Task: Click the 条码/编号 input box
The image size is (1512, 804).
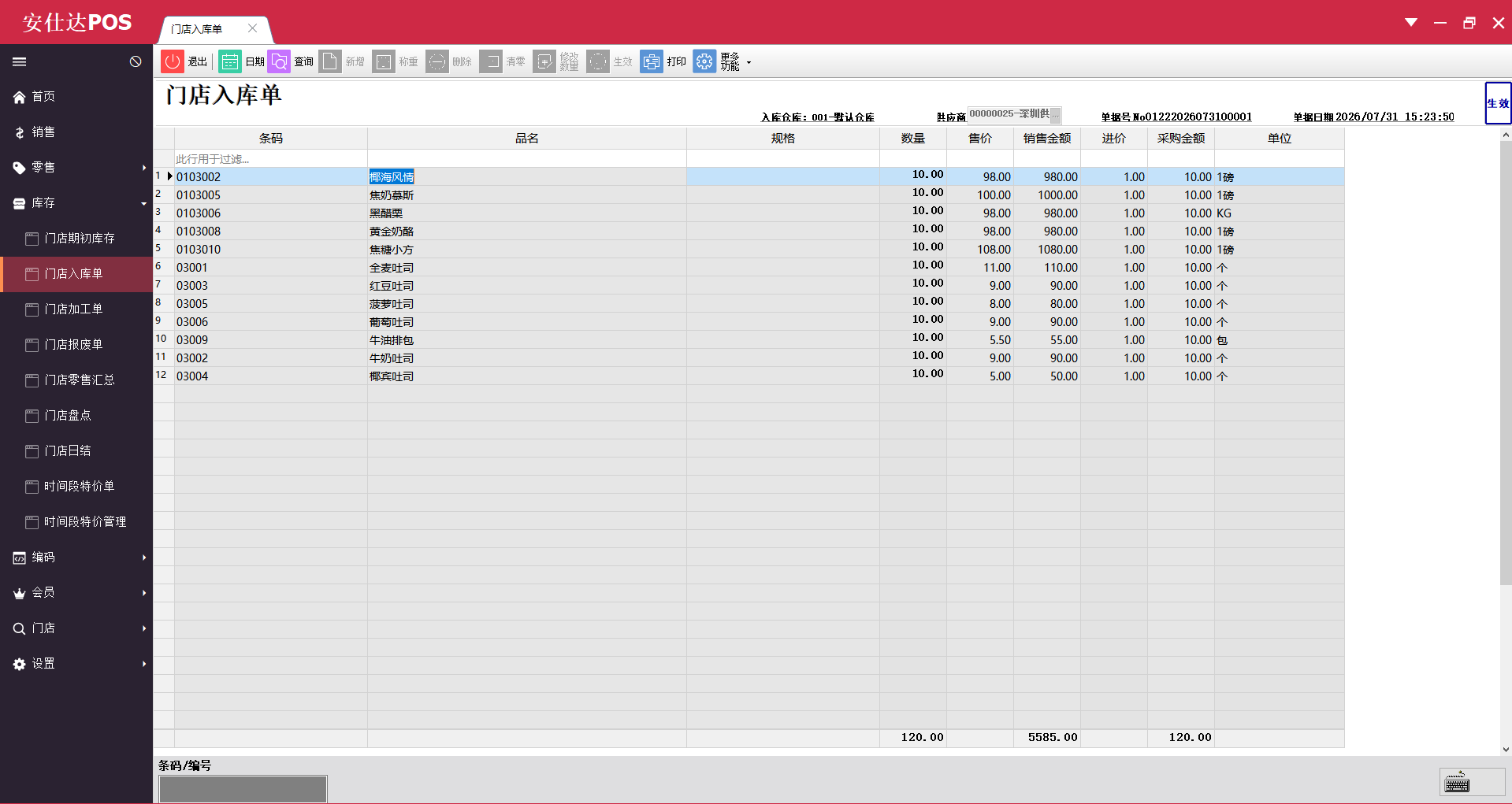Action: (x=243, y=789)
